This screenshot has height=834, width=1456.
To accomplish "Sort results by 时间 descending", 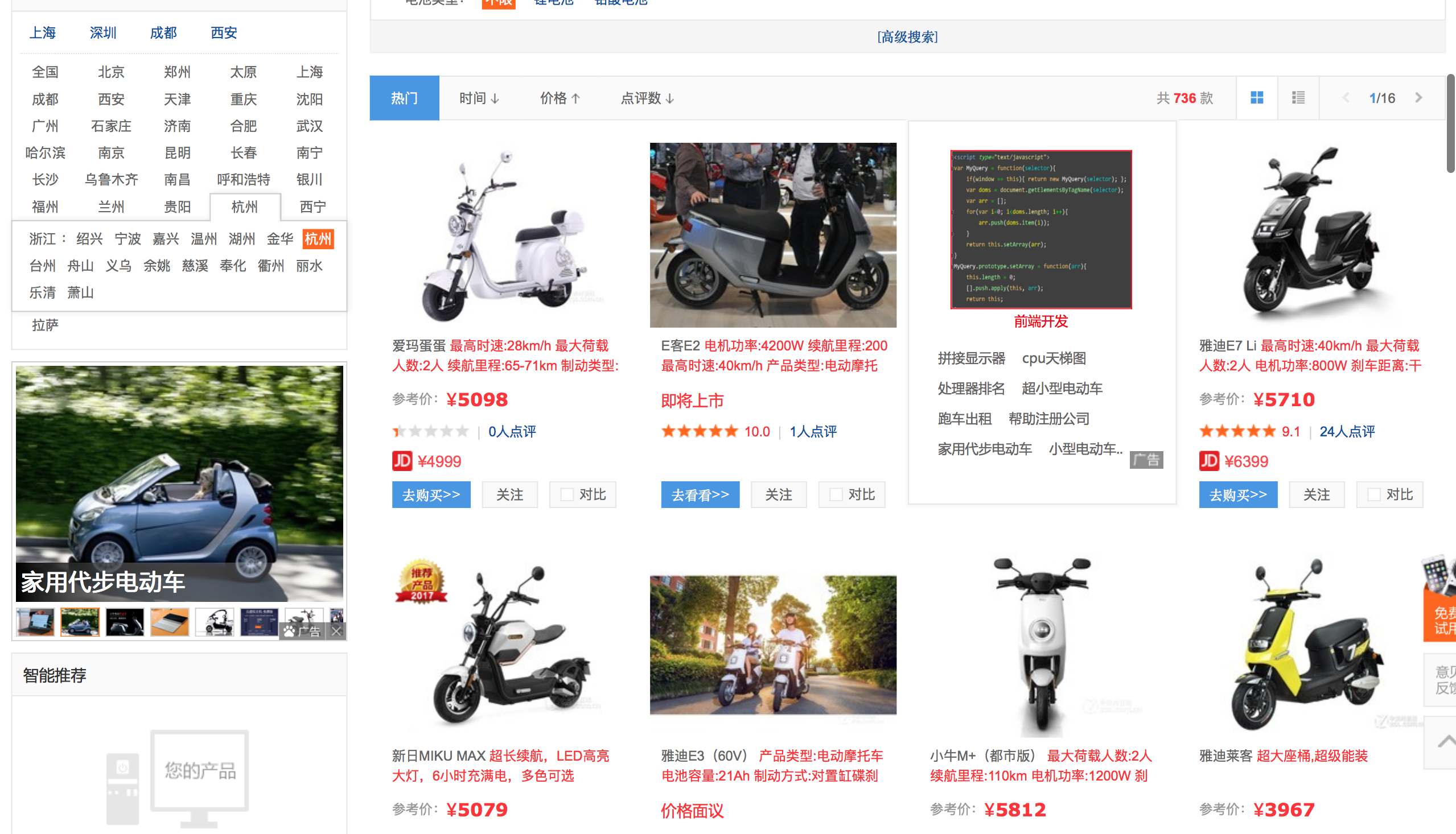I will click(479, 98).
